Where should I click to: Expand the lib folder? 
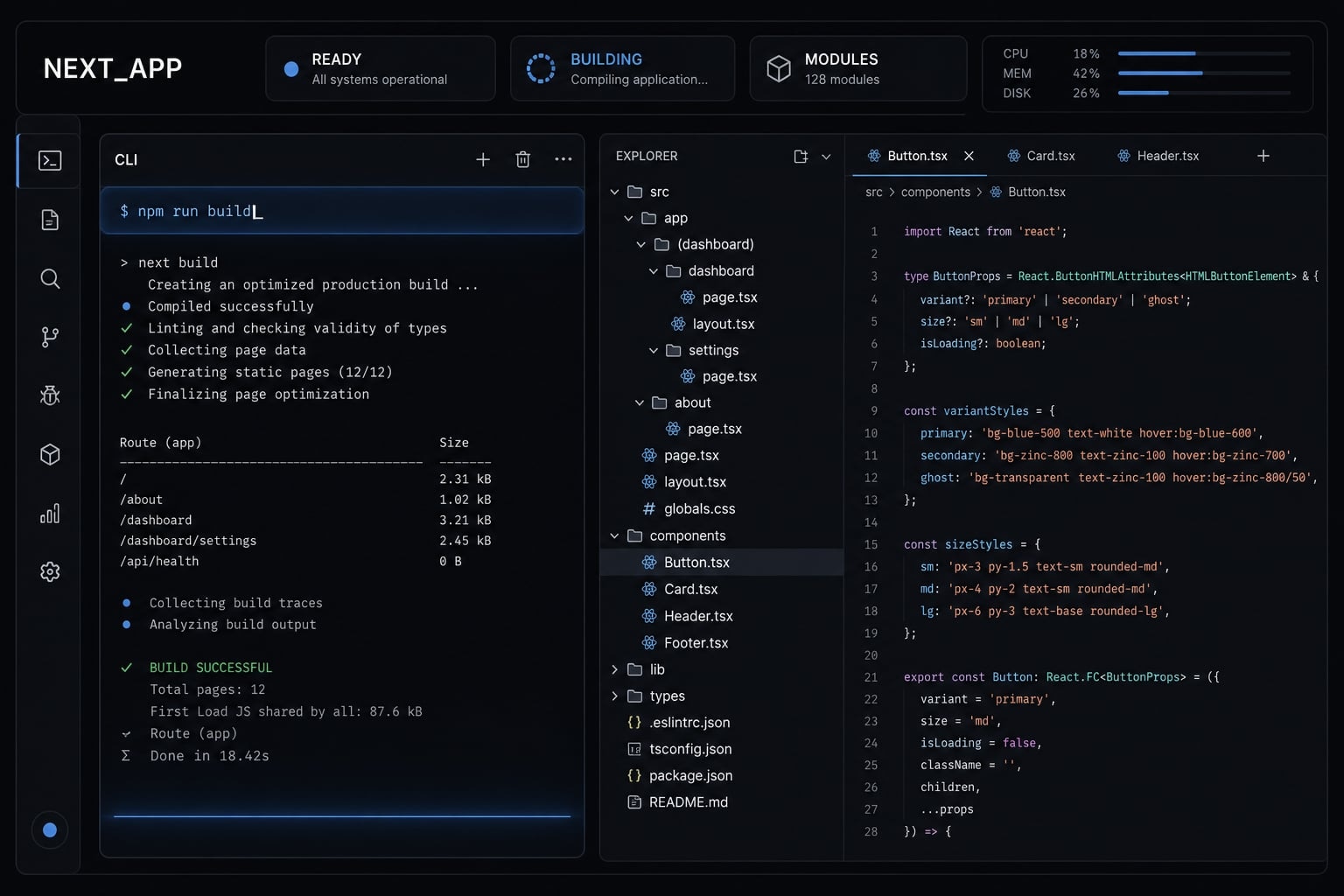coord(614,669)
